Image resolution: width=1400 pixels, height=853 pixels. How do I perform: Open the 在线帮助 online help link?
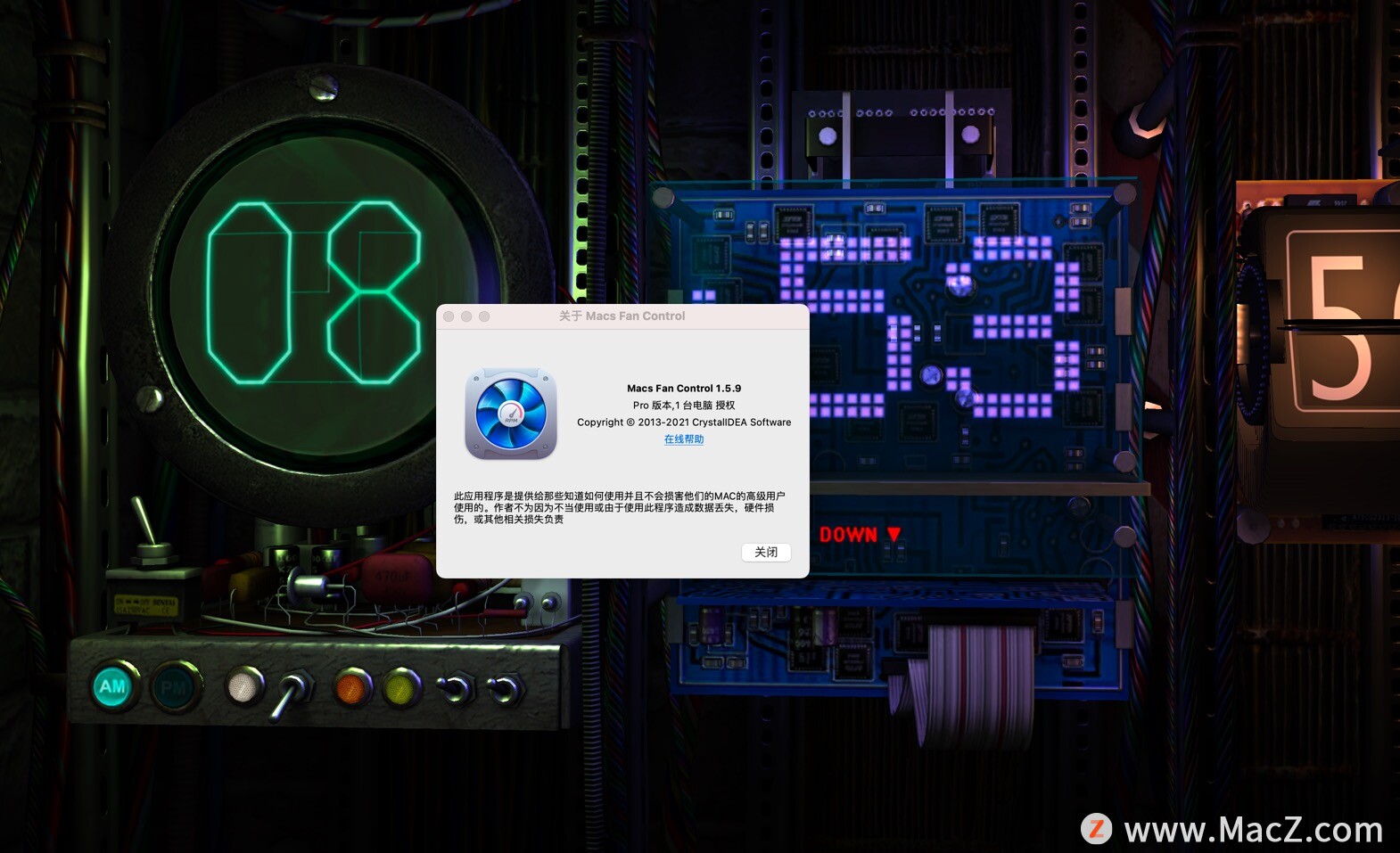[684, 439]
